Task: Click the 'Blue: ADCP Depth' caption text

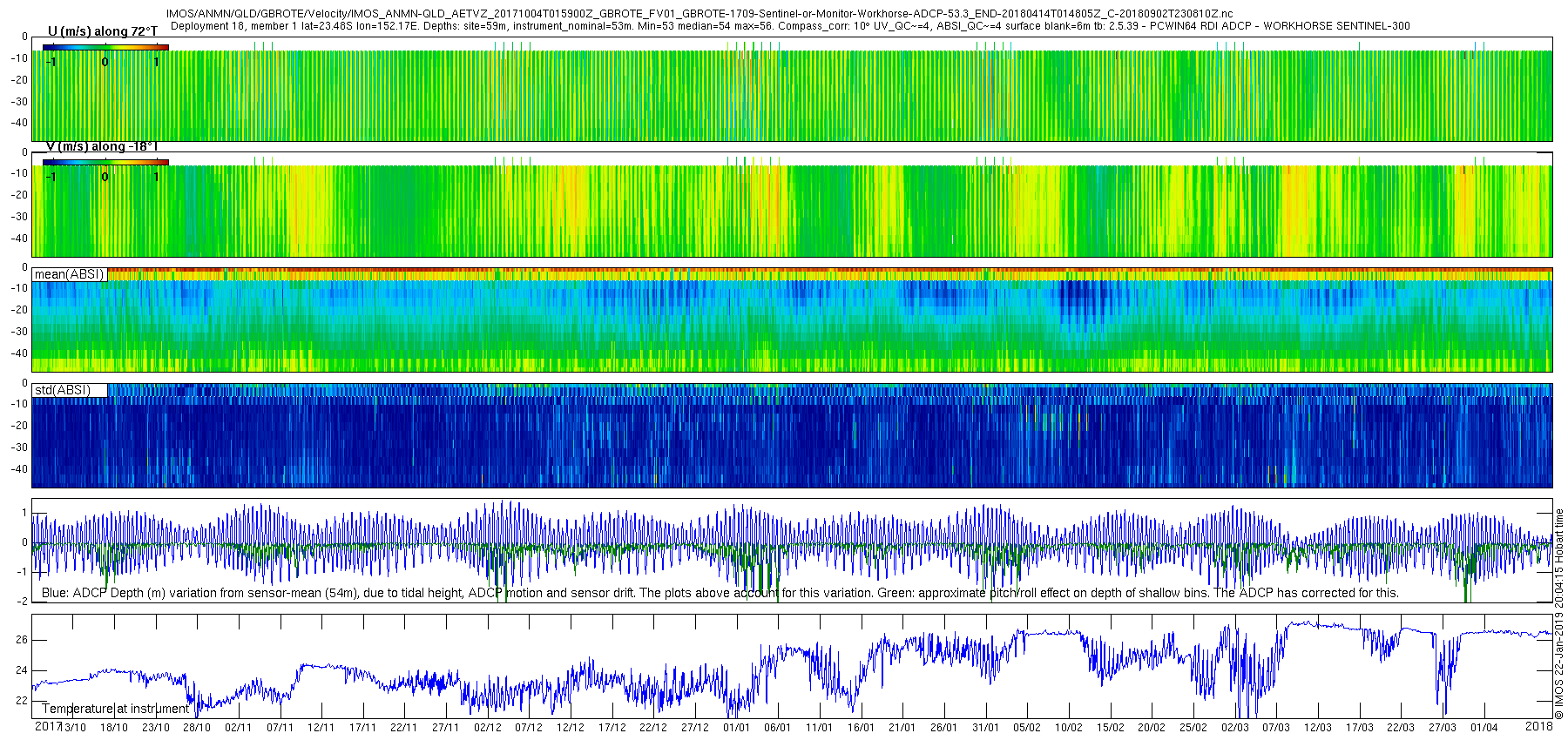Action: 720,593
